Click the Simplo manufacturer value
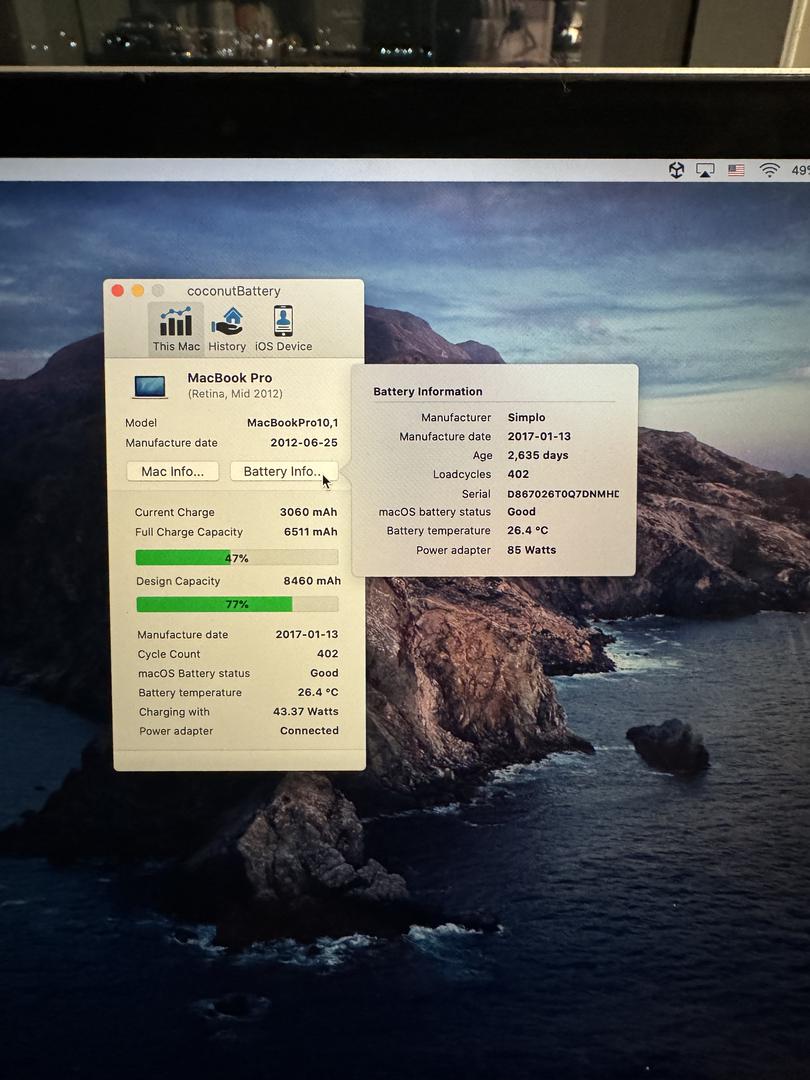This screenshot has height=1080, width=810. tap(526, 417)
